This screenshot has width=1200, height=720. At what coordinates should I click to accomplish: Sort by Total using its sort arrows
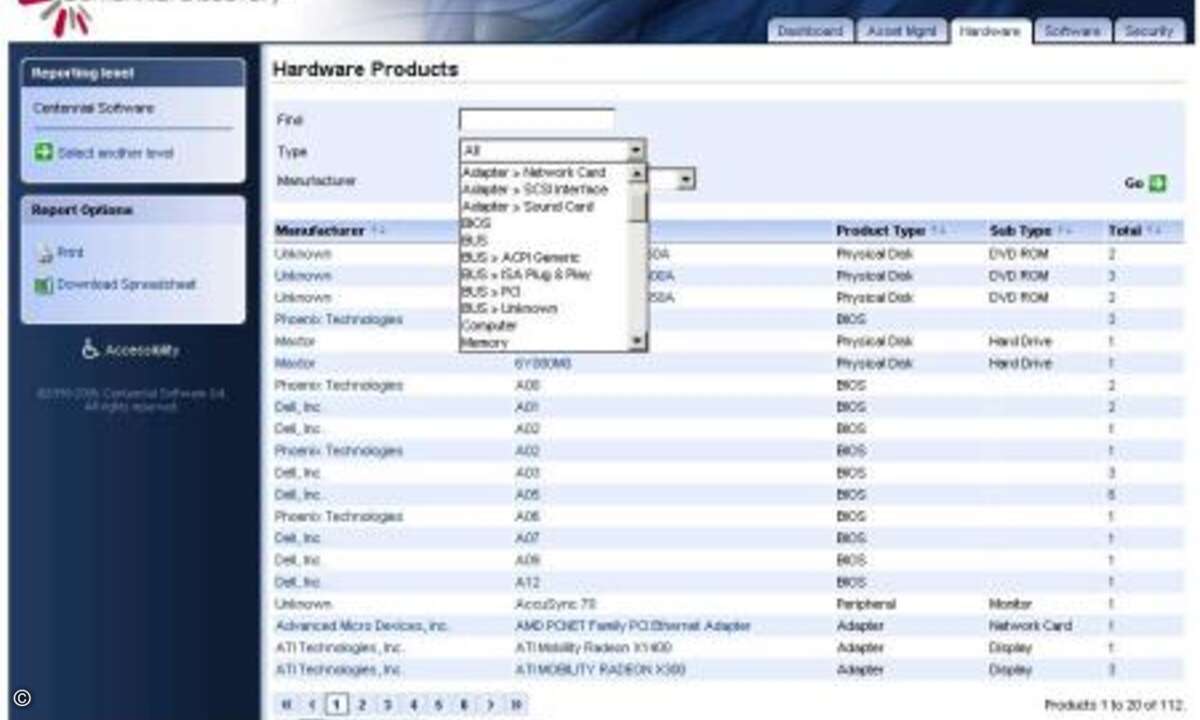pyautogui.click(x=1154, y=231)
